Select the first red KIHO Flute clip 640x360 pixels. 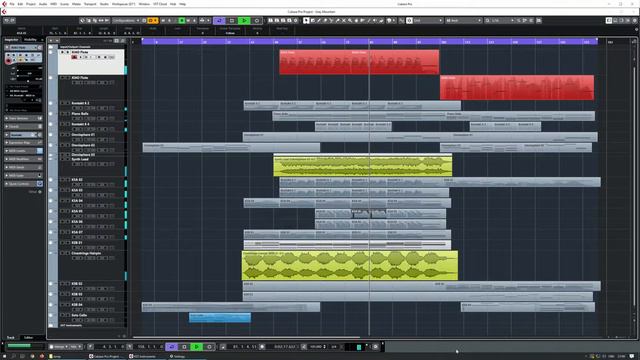click(359, 62)
